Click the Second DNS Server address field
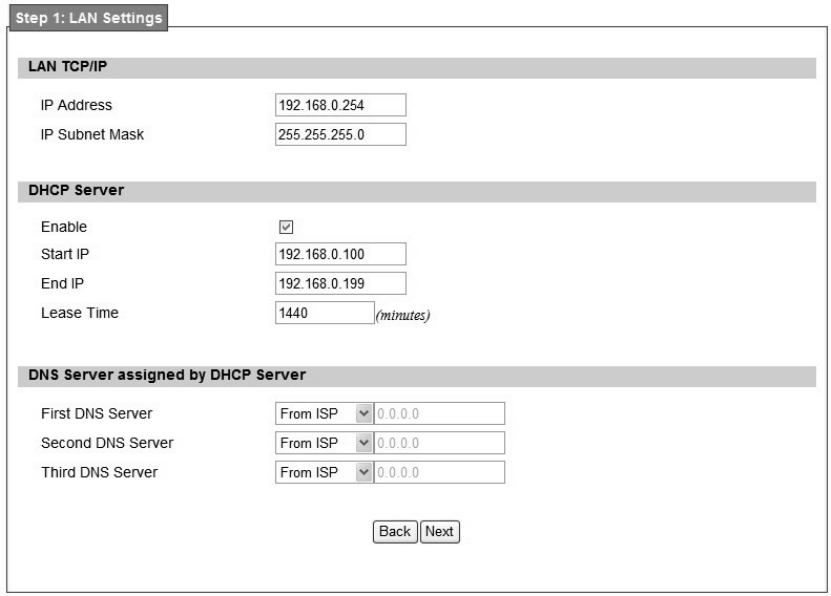The height and width of the screenshot is (596, 831). (x=439, y=443)
